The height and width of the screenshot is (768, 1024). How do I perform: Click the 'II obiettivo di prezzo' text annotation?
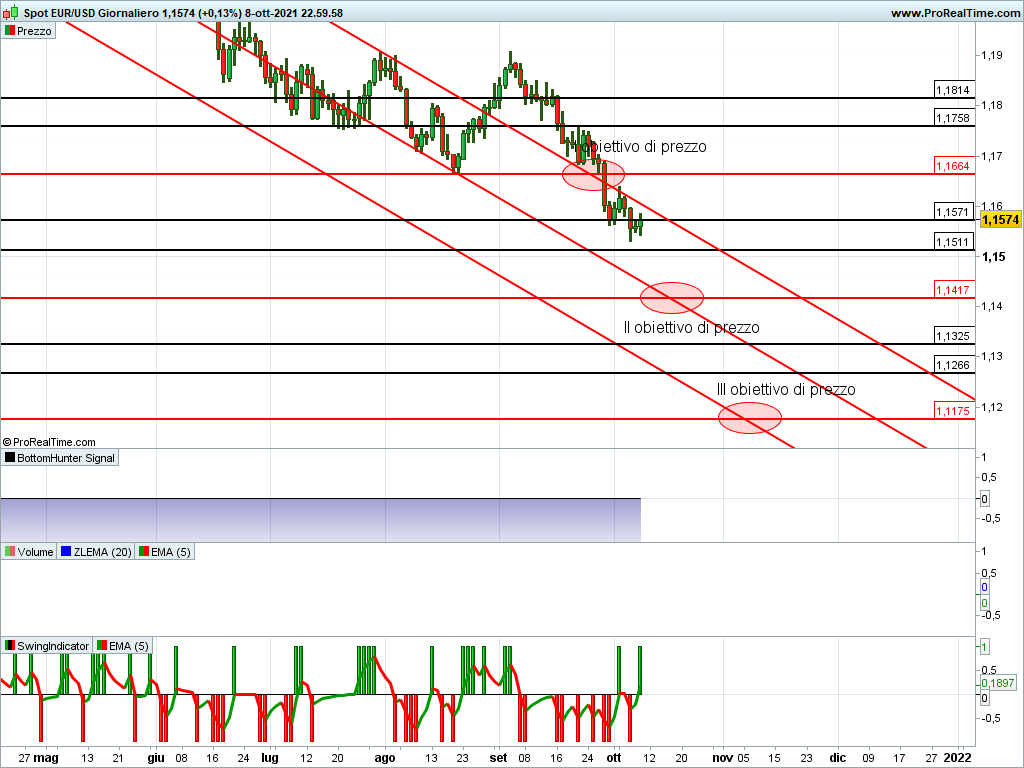[x=691, y=327]
